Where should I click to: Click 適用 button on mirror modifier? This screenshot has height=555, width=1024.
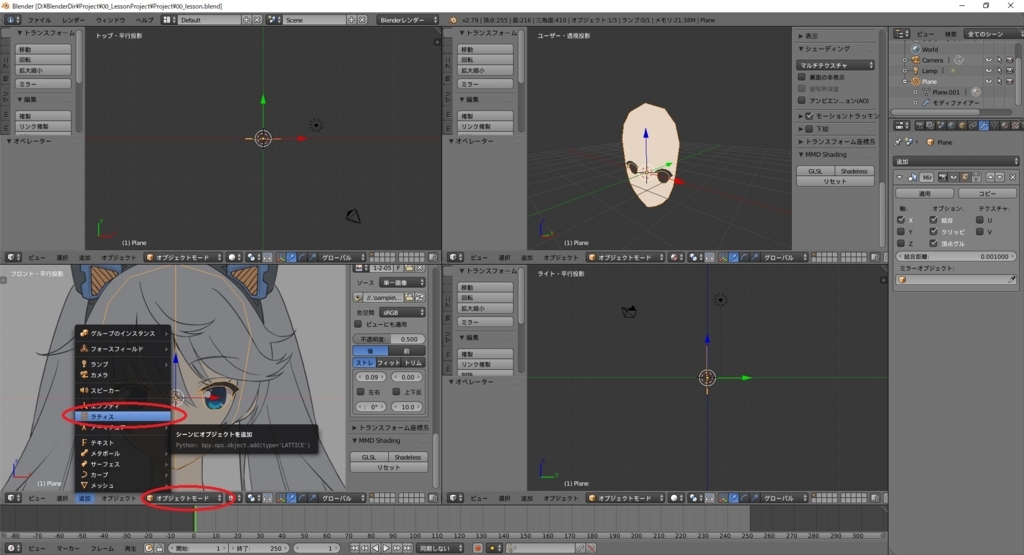tap(925, 193)
